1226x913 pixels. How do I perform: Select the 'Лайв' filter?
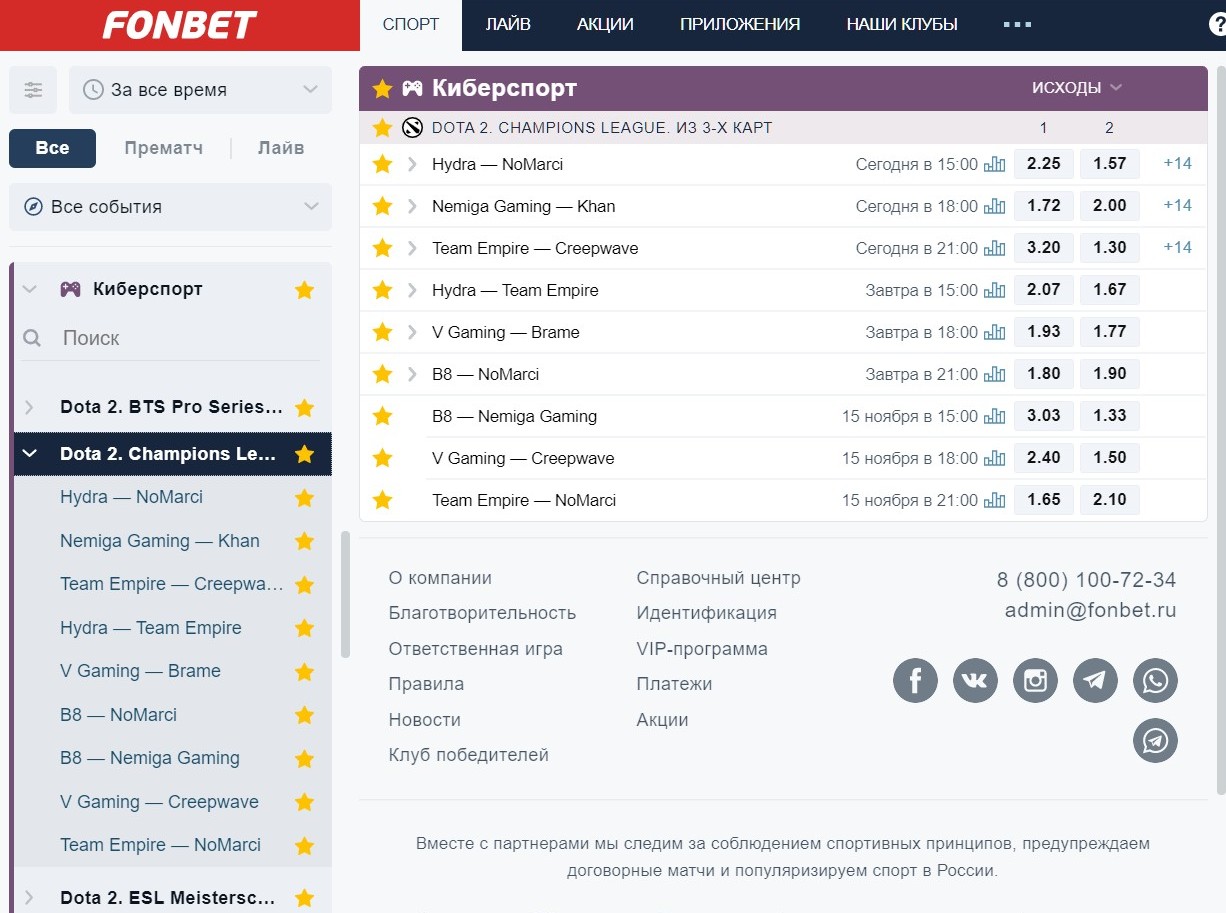click(281, 148)
